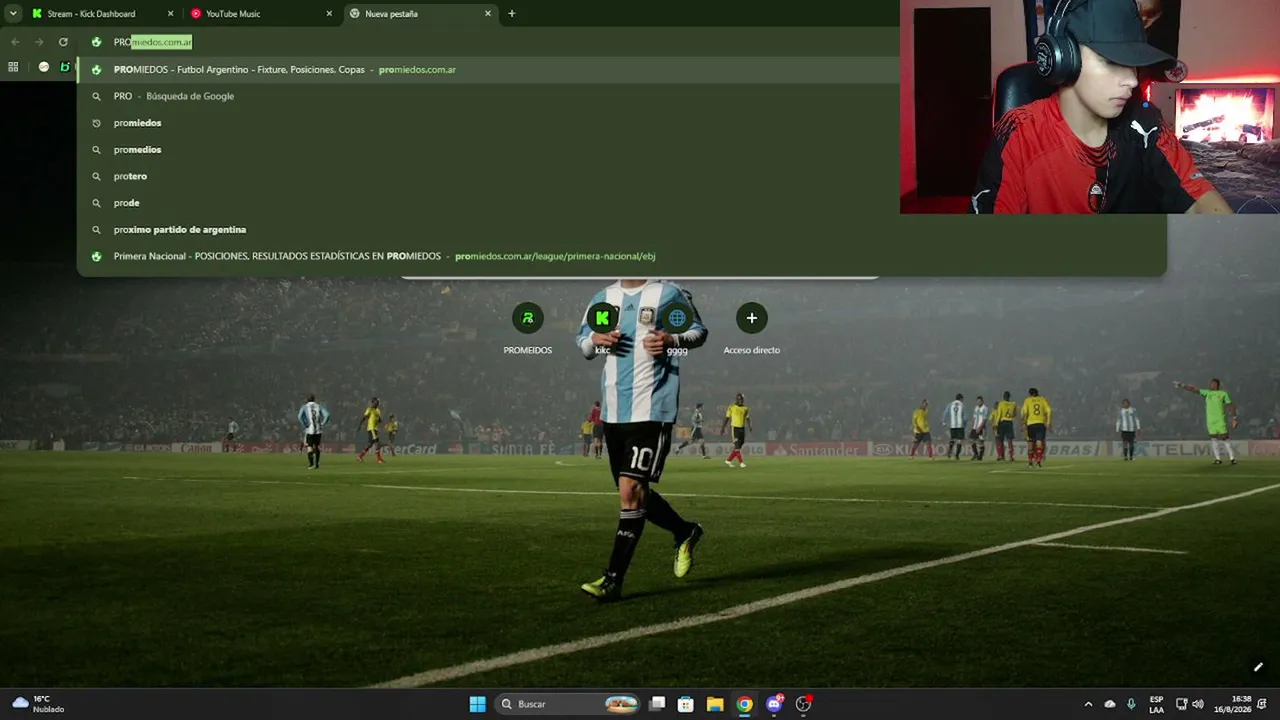
Task: Click the cloud icon in system tray
Action: coord(1110,704)
